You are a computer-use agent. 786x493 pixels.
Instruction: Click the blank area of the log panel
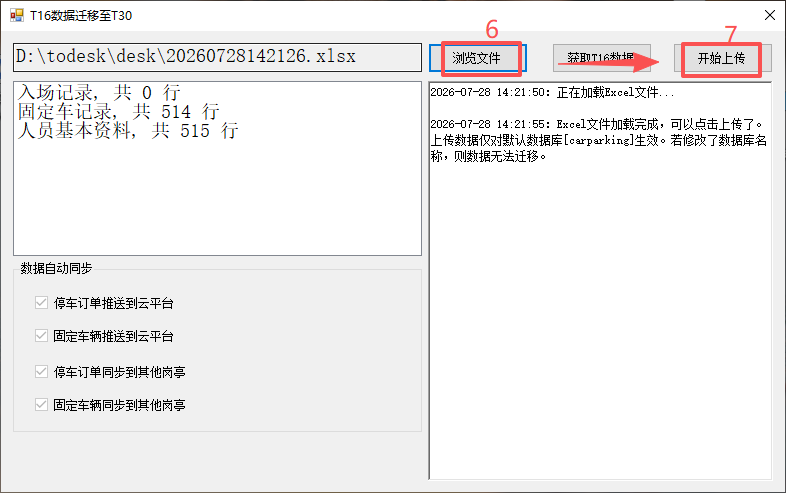tap(600, 321)
